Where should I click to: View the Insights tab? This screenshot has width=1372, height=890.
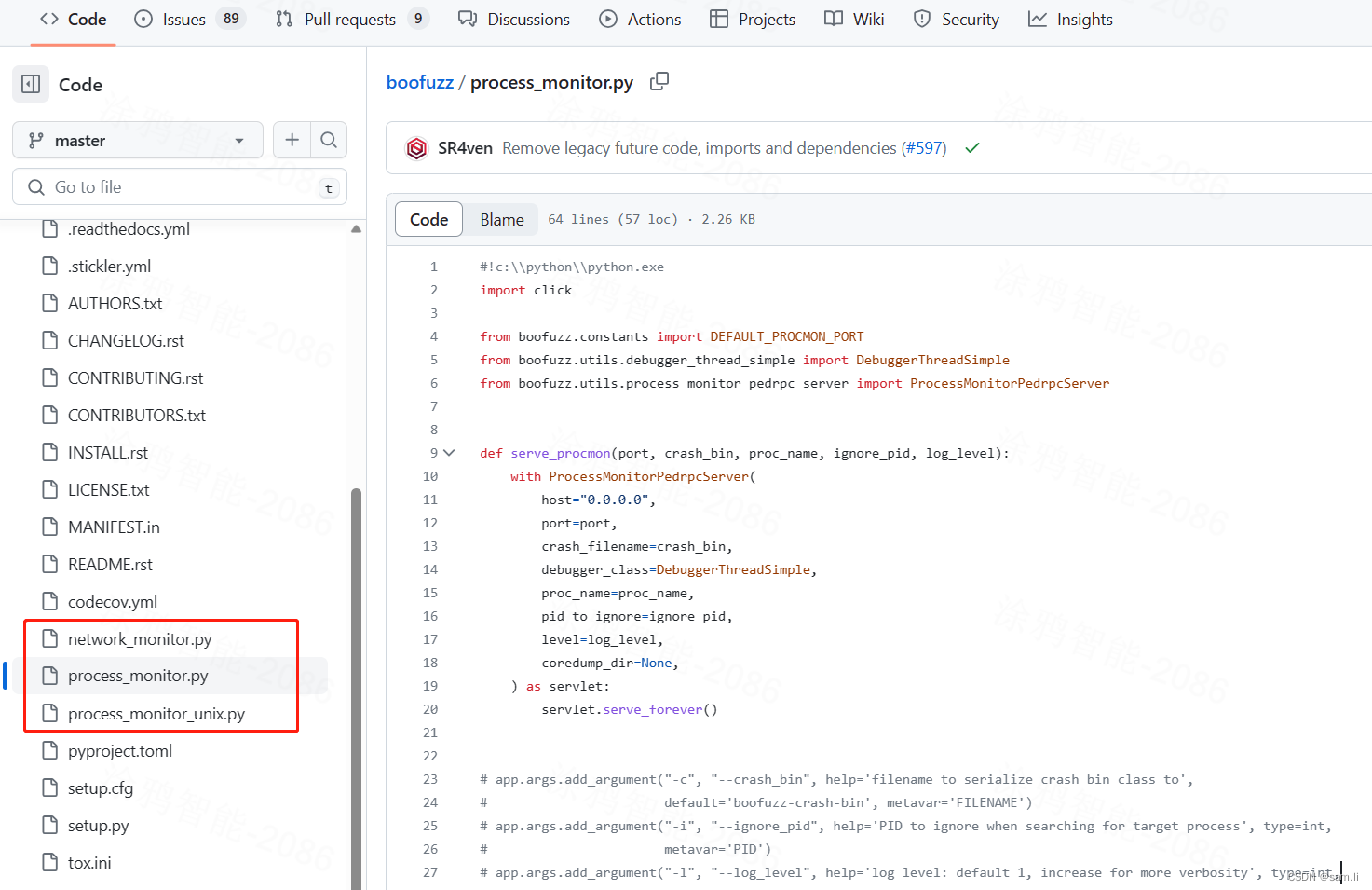(1070, 20)
